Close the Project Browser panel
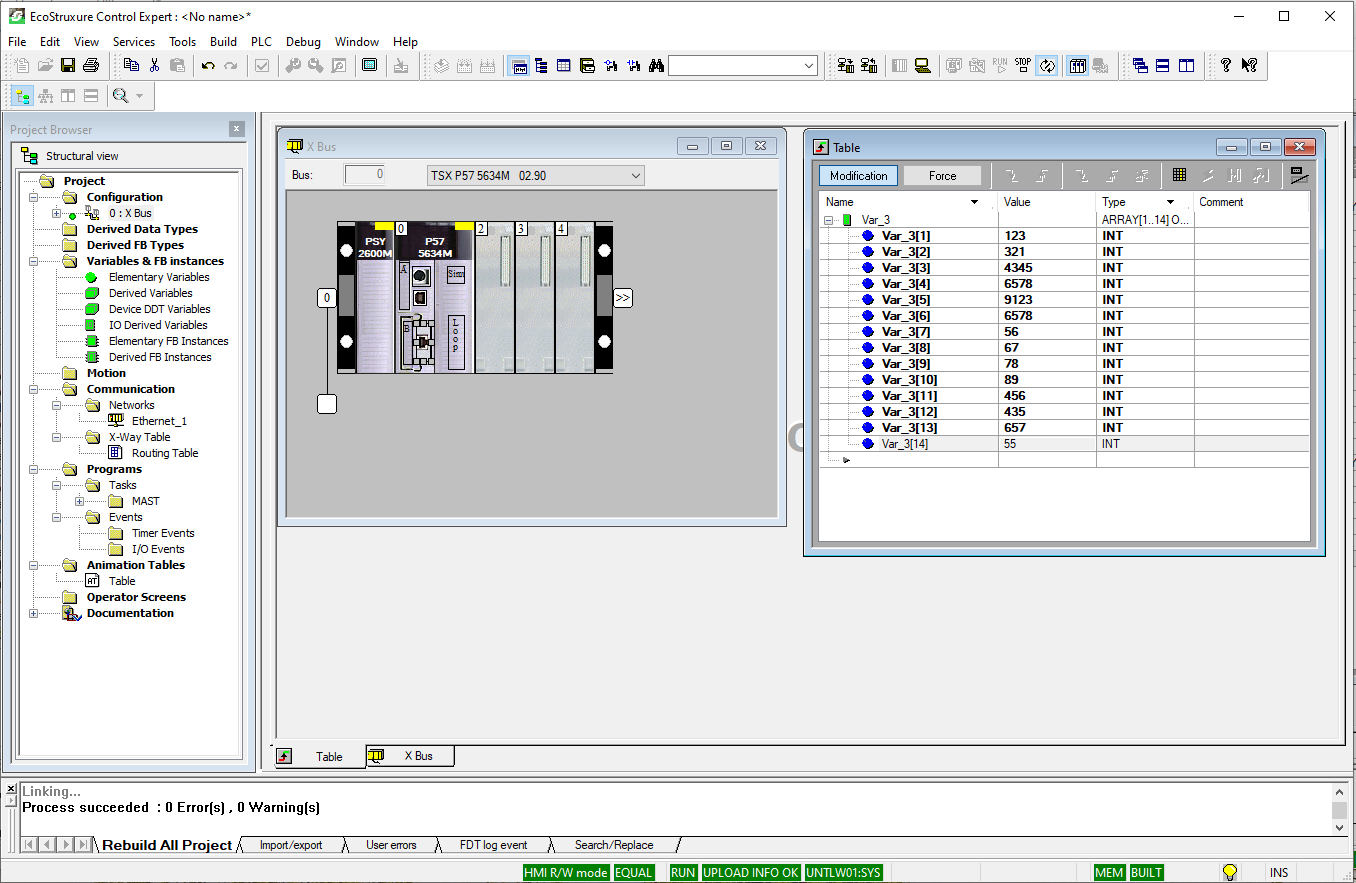Image resolution: width=1356 pixels, height=883 pixels. point(237,129)
